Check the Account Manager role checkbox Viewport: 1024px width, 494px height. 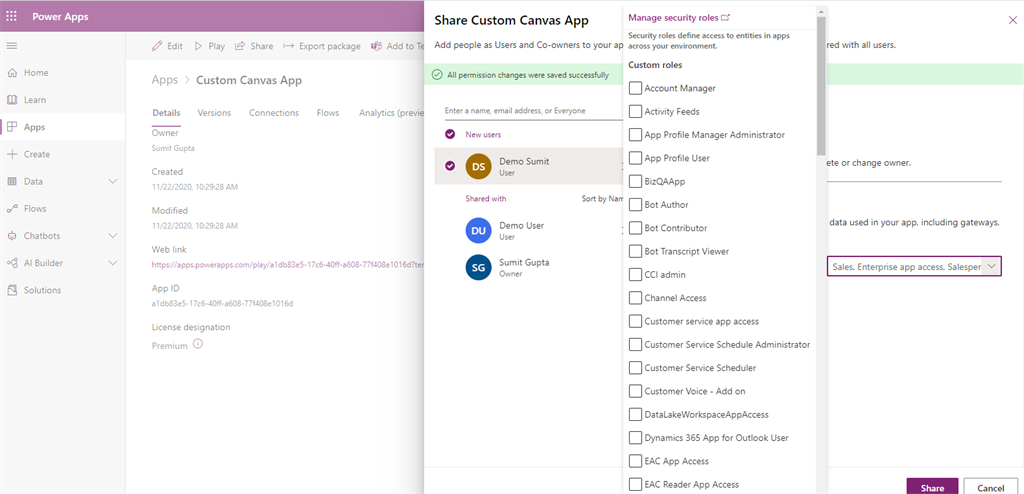[635, 89]
